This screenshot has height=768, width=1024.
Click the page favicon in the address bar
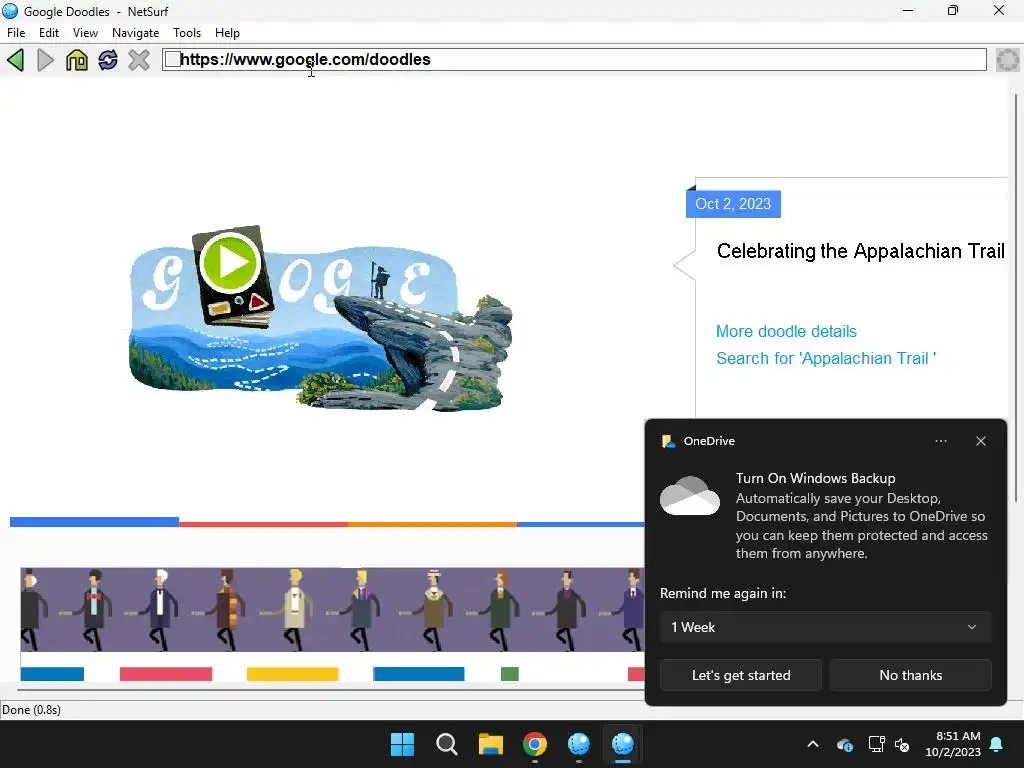tap(172, 59)
